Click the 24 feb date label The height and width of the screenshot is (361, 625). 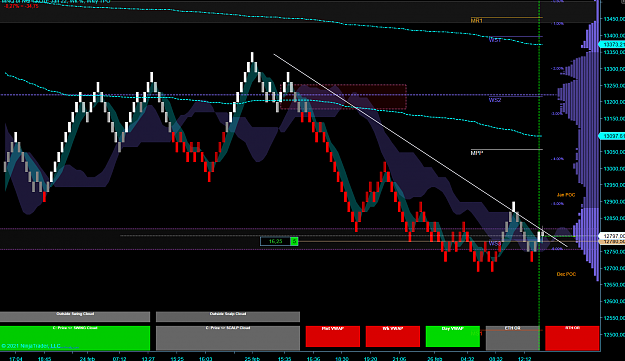(x=87, y=358)
